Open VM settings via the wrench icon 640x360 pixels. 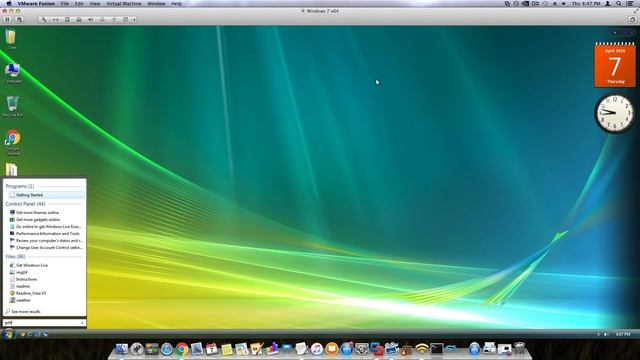[x=43, y=20]
